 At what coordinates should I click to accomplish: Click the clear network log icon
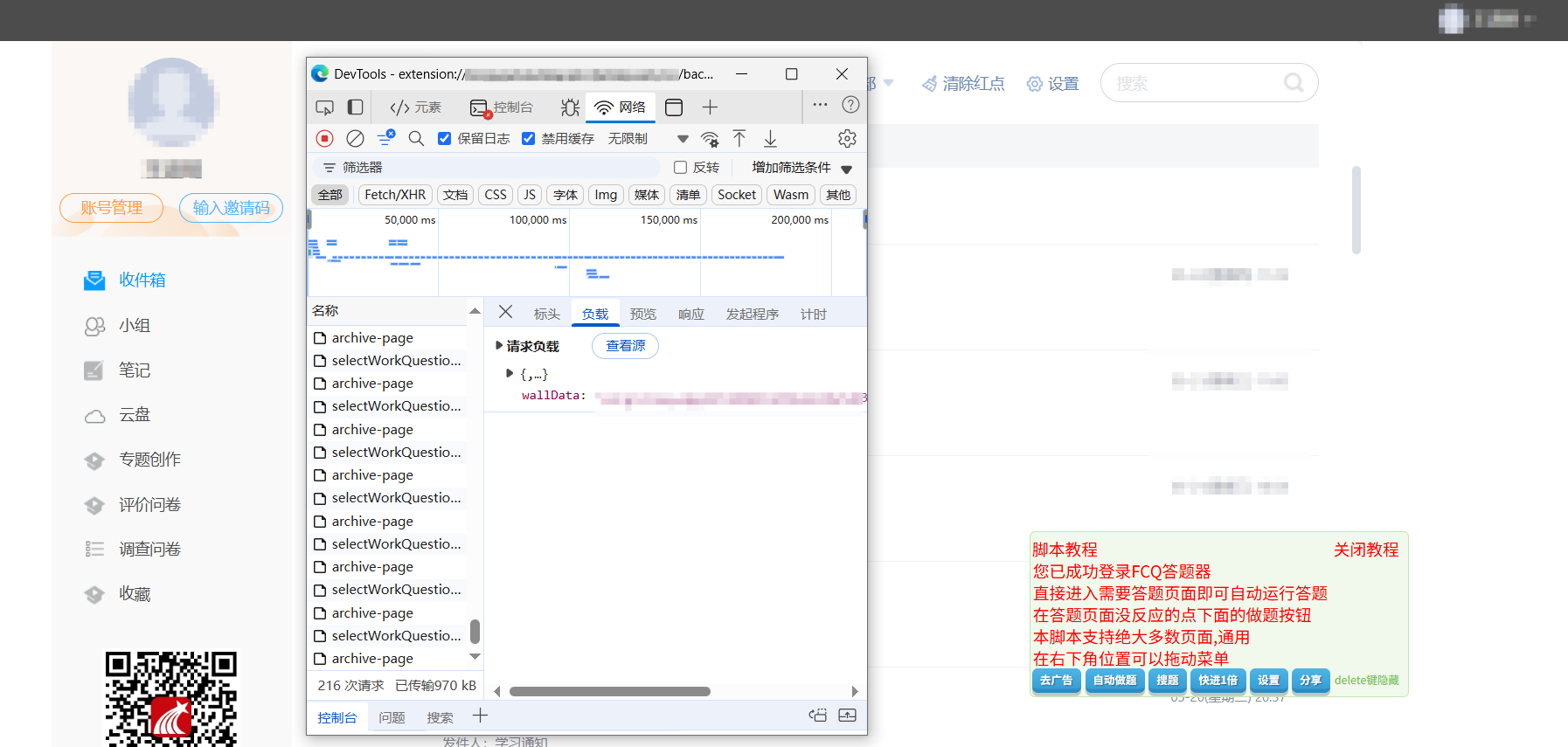click(355, 138)
